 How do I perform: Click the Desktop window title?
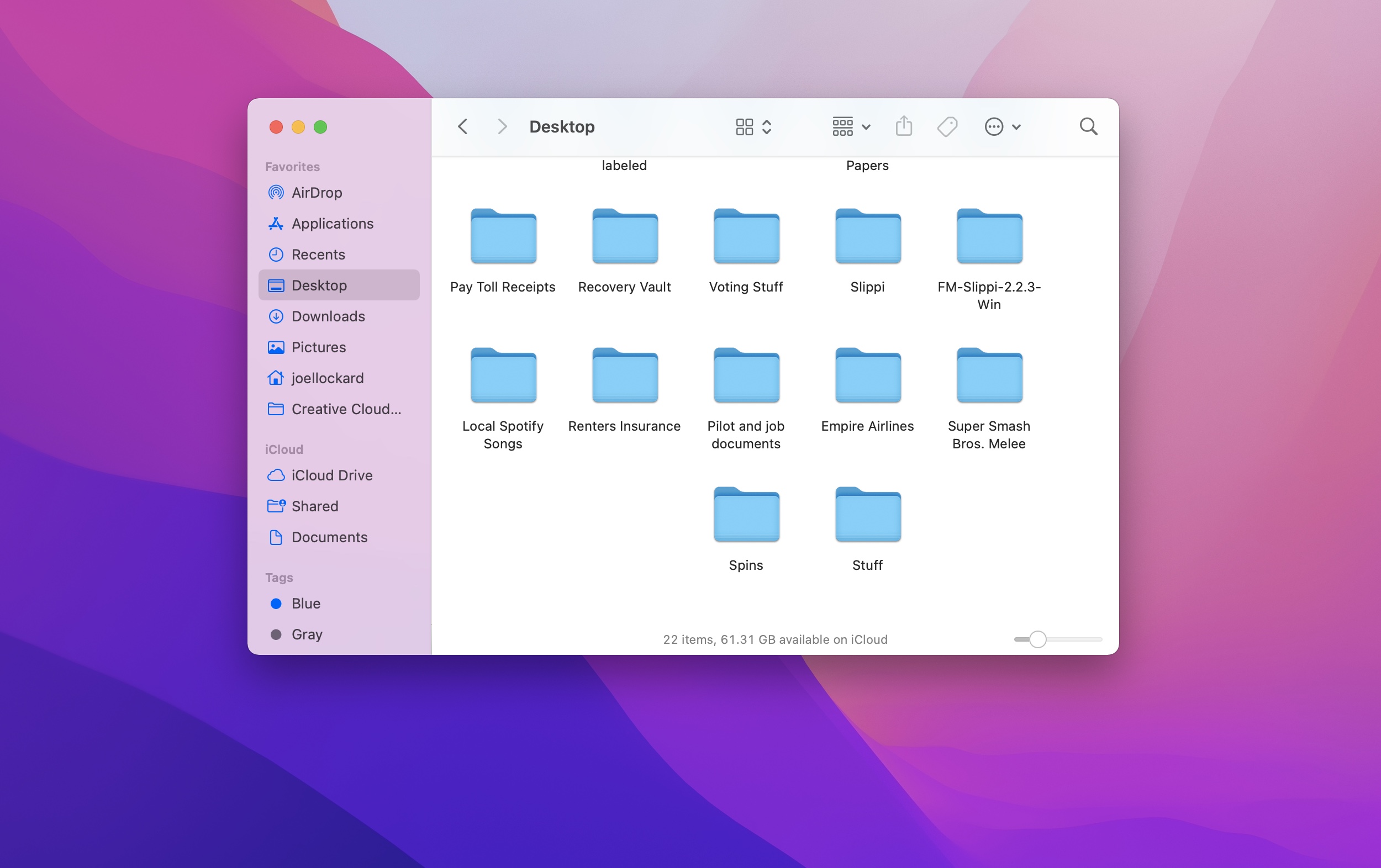click(x=561, y=126)
